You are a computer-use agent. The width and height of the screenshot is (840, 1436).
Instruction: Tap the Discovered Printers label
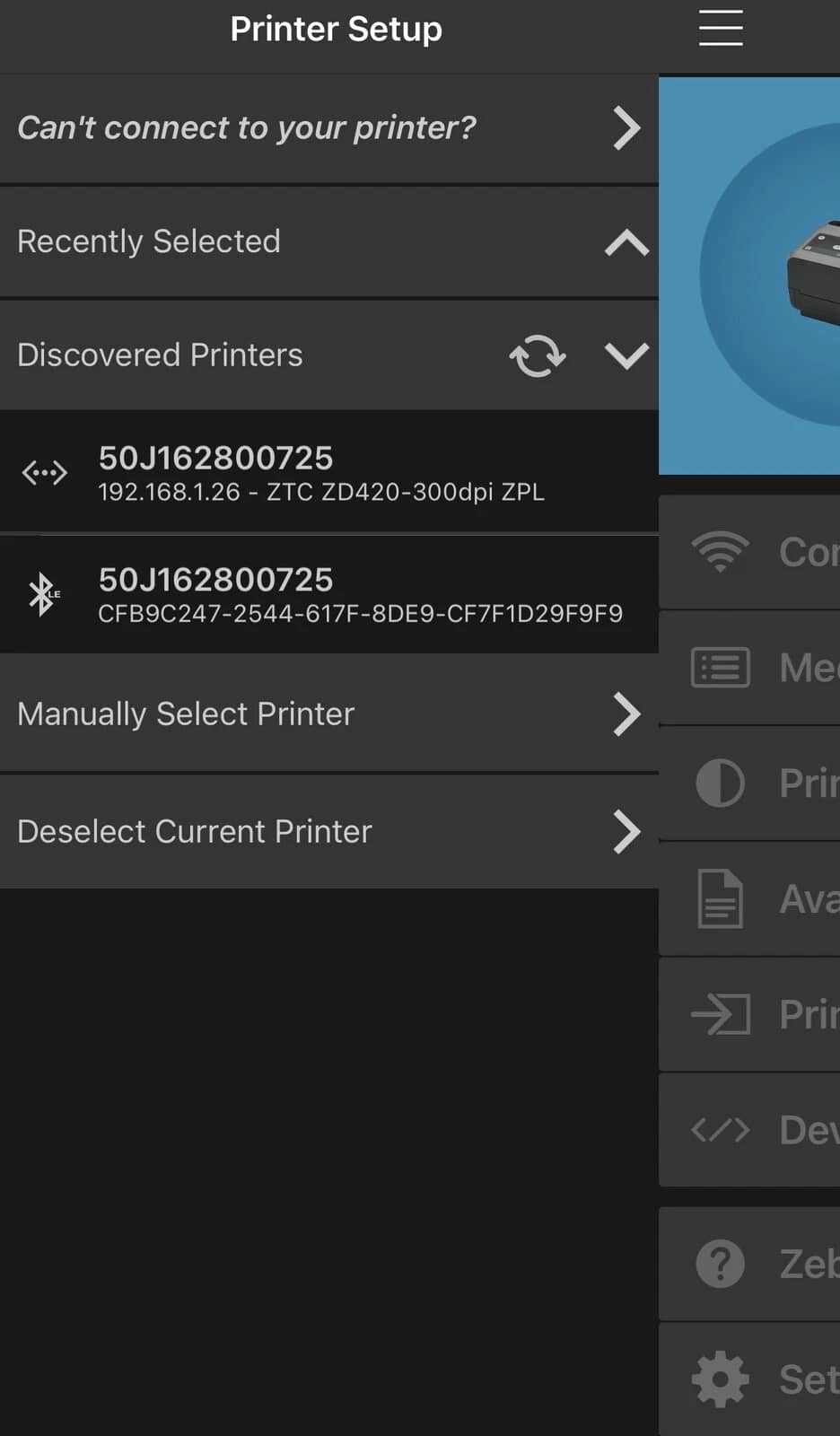(160, 355)
